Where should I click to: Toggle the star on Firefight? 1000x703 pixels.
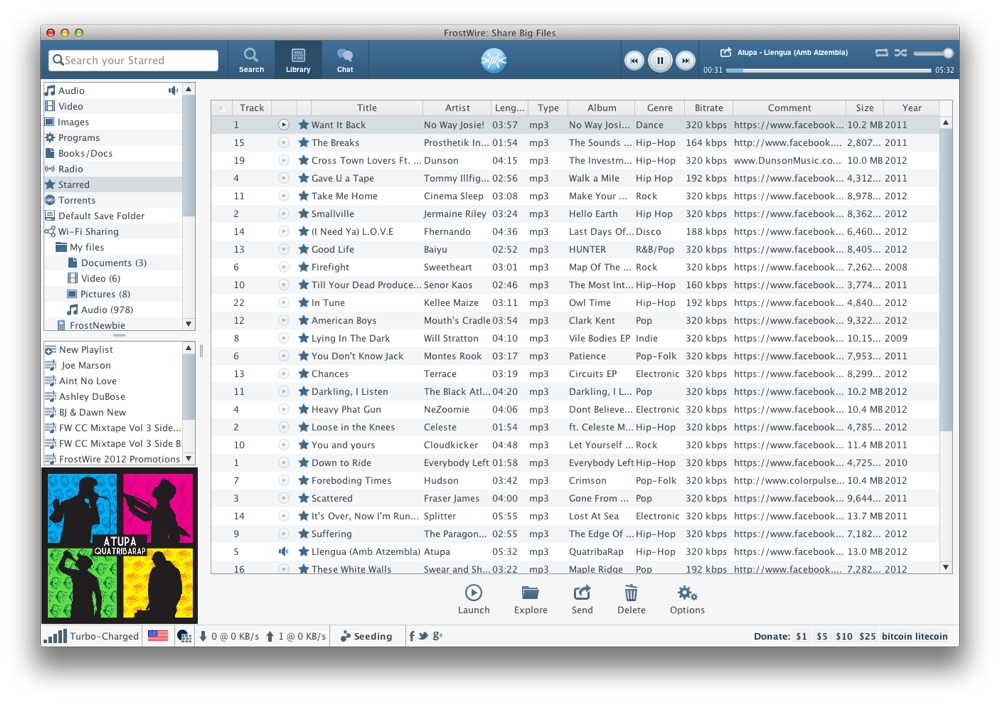coord(304,267)
